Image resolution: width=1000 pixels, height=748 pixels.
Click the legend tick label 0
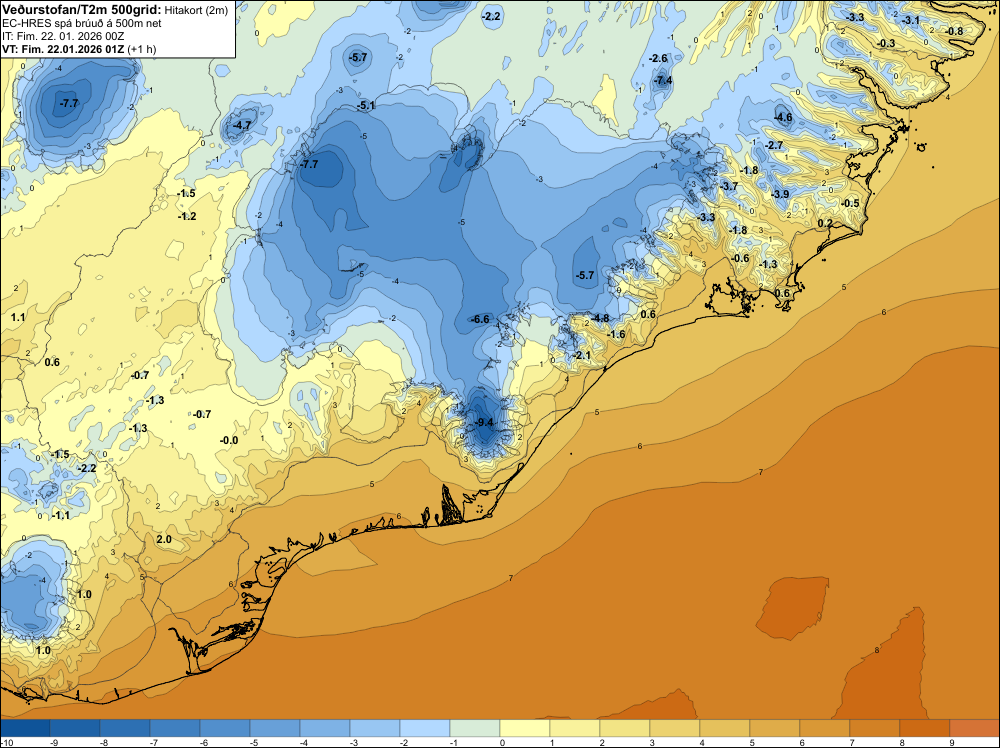tap(503, 742)
